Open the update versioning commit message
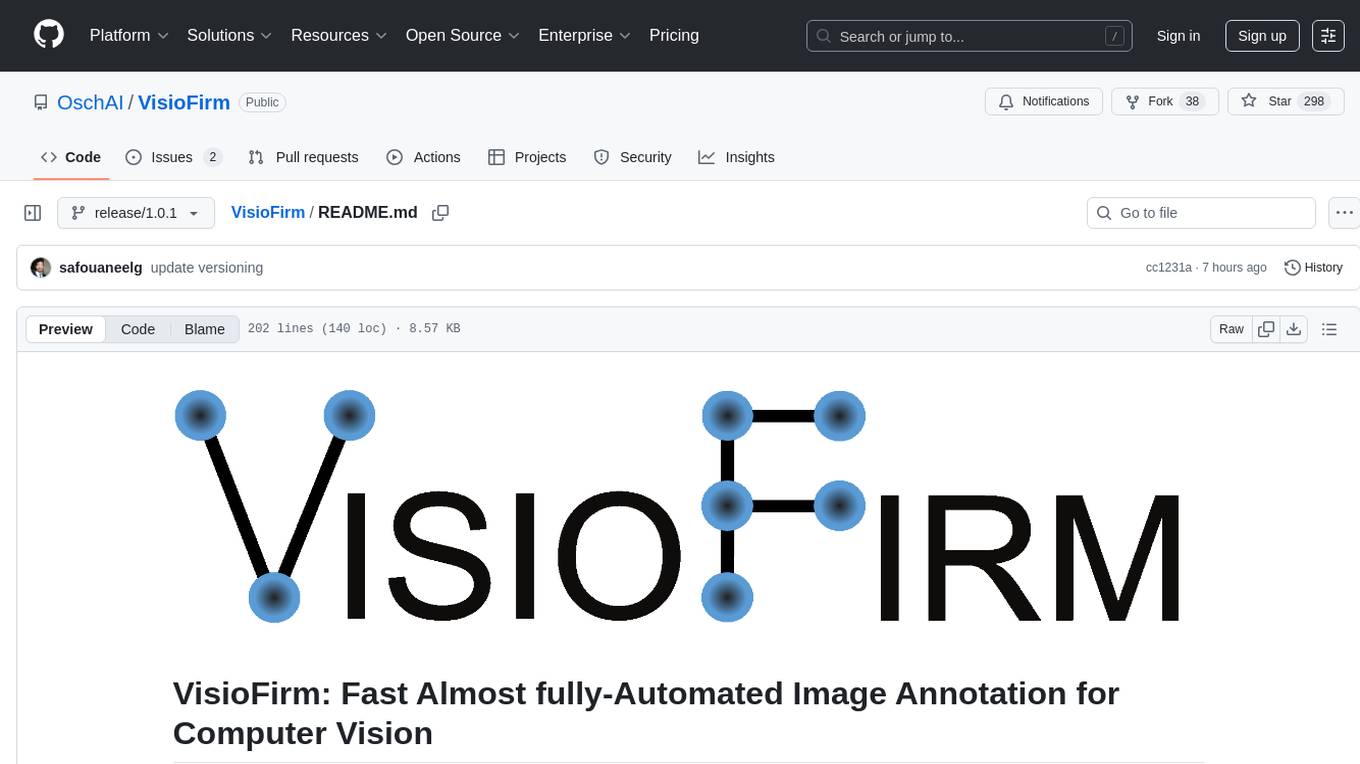The image size is (1360, 764). click(x=207, y=267)
